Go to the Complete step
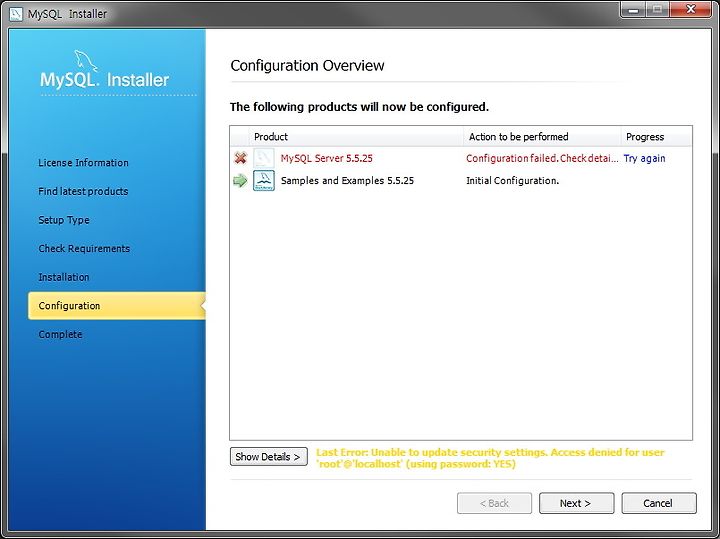The height and width of the screenshot is (539, 720). point(60,334)
